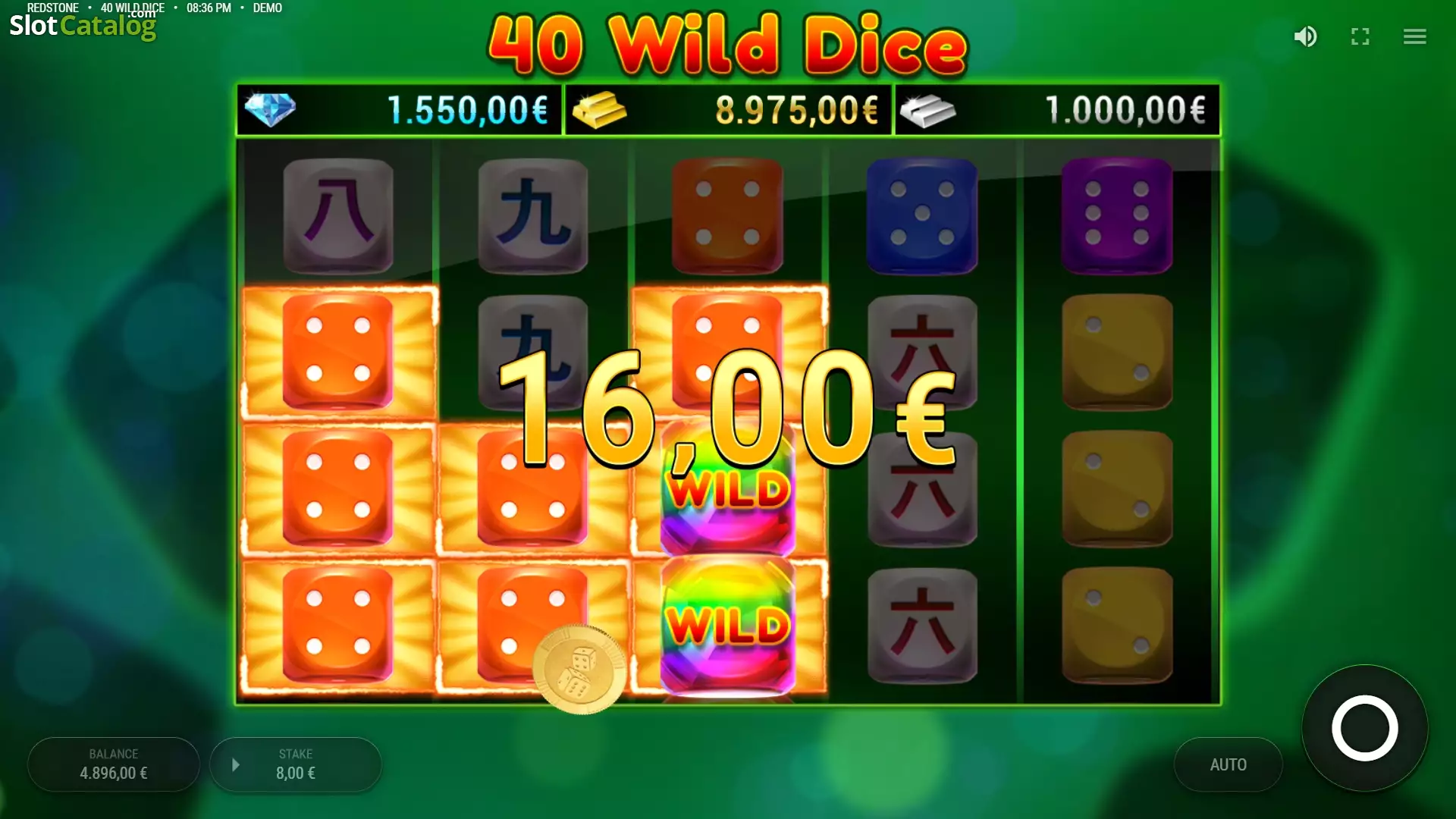Click the blue five-dot dice

pos(922,215)
